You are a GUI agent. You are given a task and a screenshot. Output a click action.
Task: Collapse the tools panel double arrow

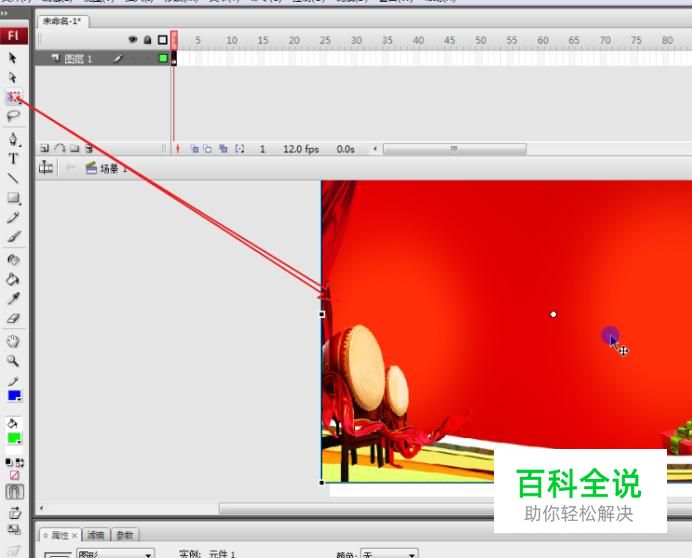pyautogui.click(x=4, y=13)
